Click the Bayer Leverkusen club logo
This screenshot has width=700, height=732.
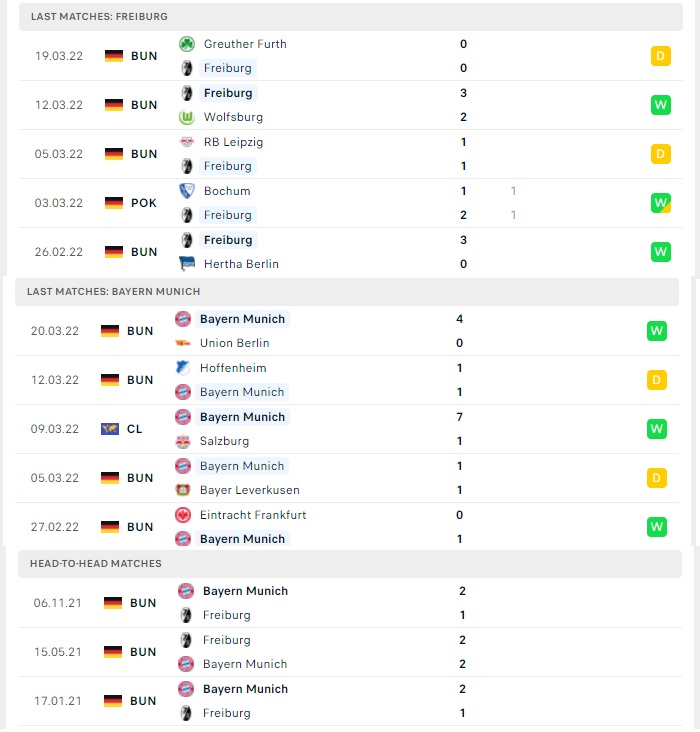pos(183,490)
